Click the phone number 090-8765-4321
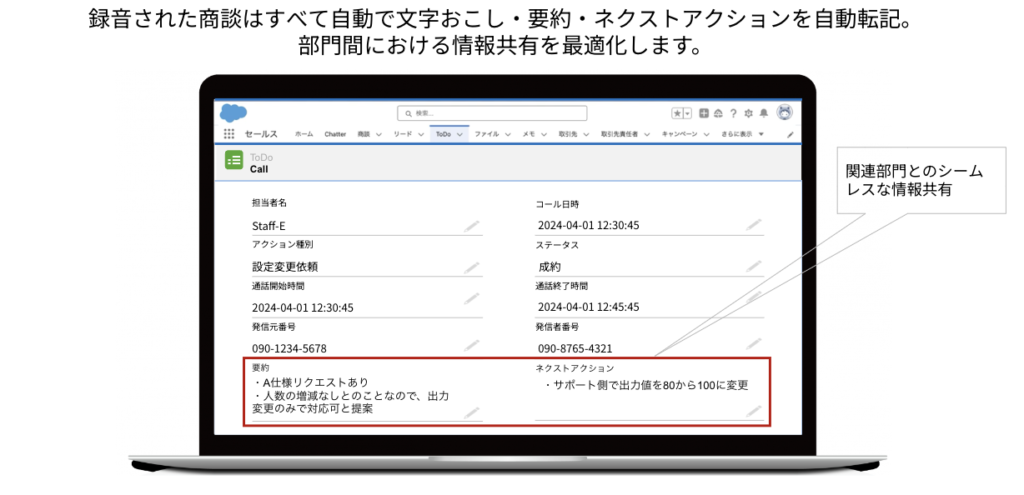Viewport: 1024px width, 495px height. (575, 349)
